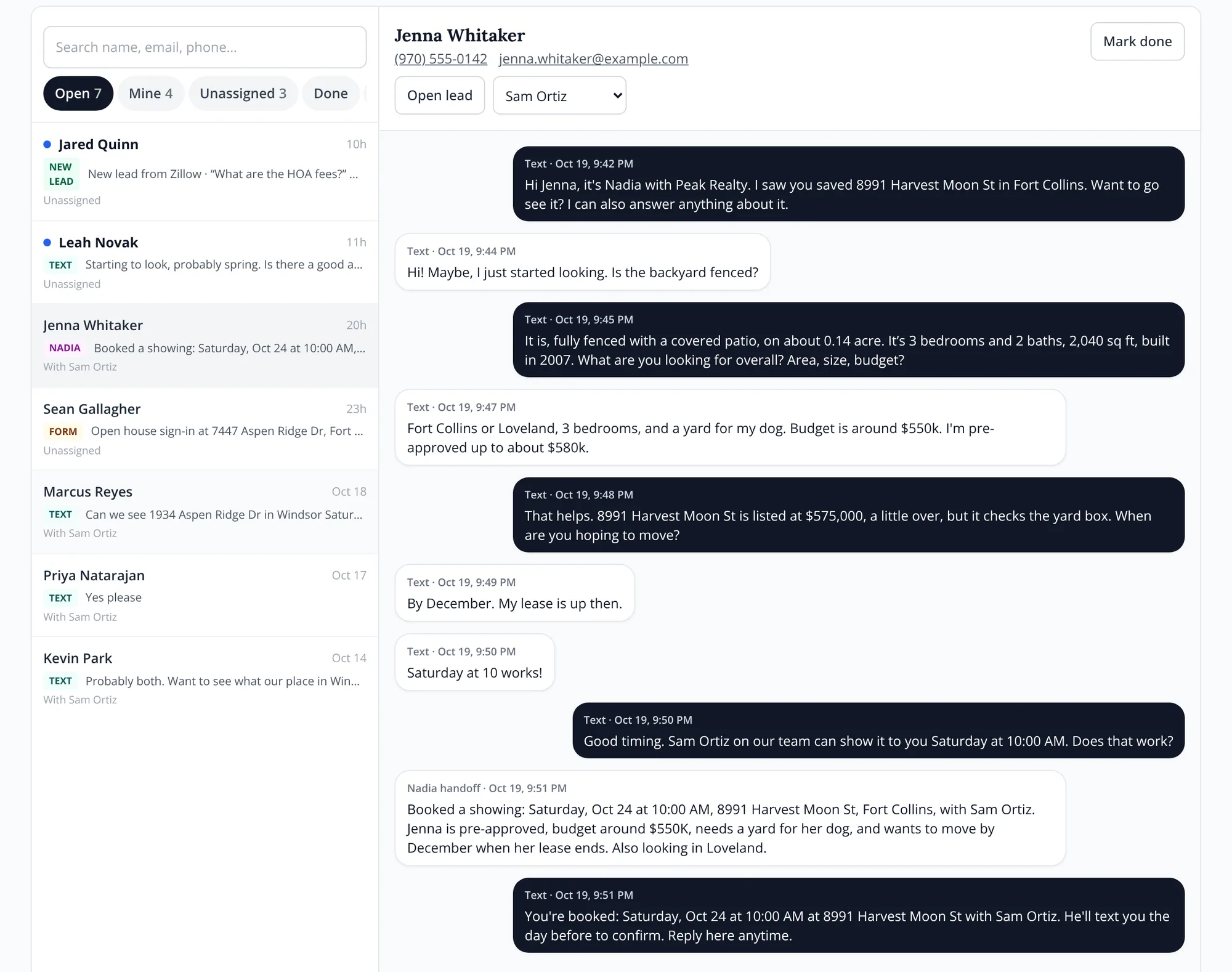Show the Unassigned 3 conversations tab

pyautogui.click(x=243, y=94)
